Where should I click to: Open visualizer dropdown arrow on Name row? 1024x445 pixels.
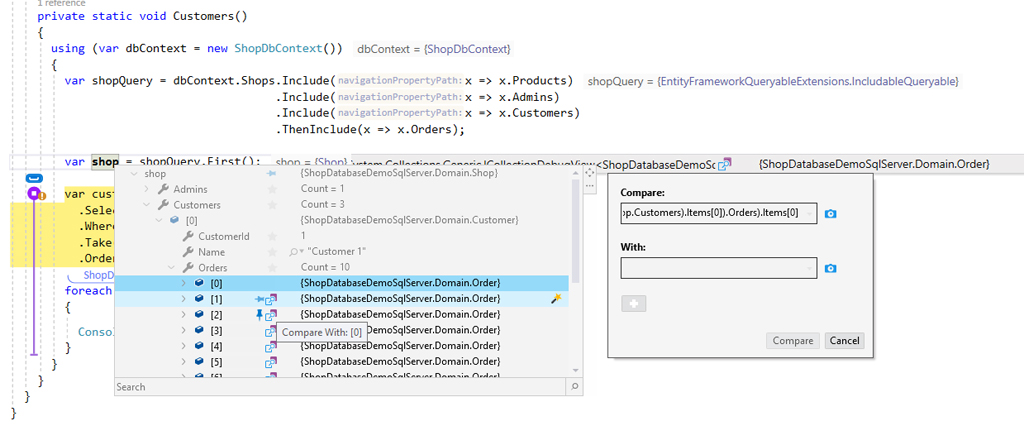point(302,252)
